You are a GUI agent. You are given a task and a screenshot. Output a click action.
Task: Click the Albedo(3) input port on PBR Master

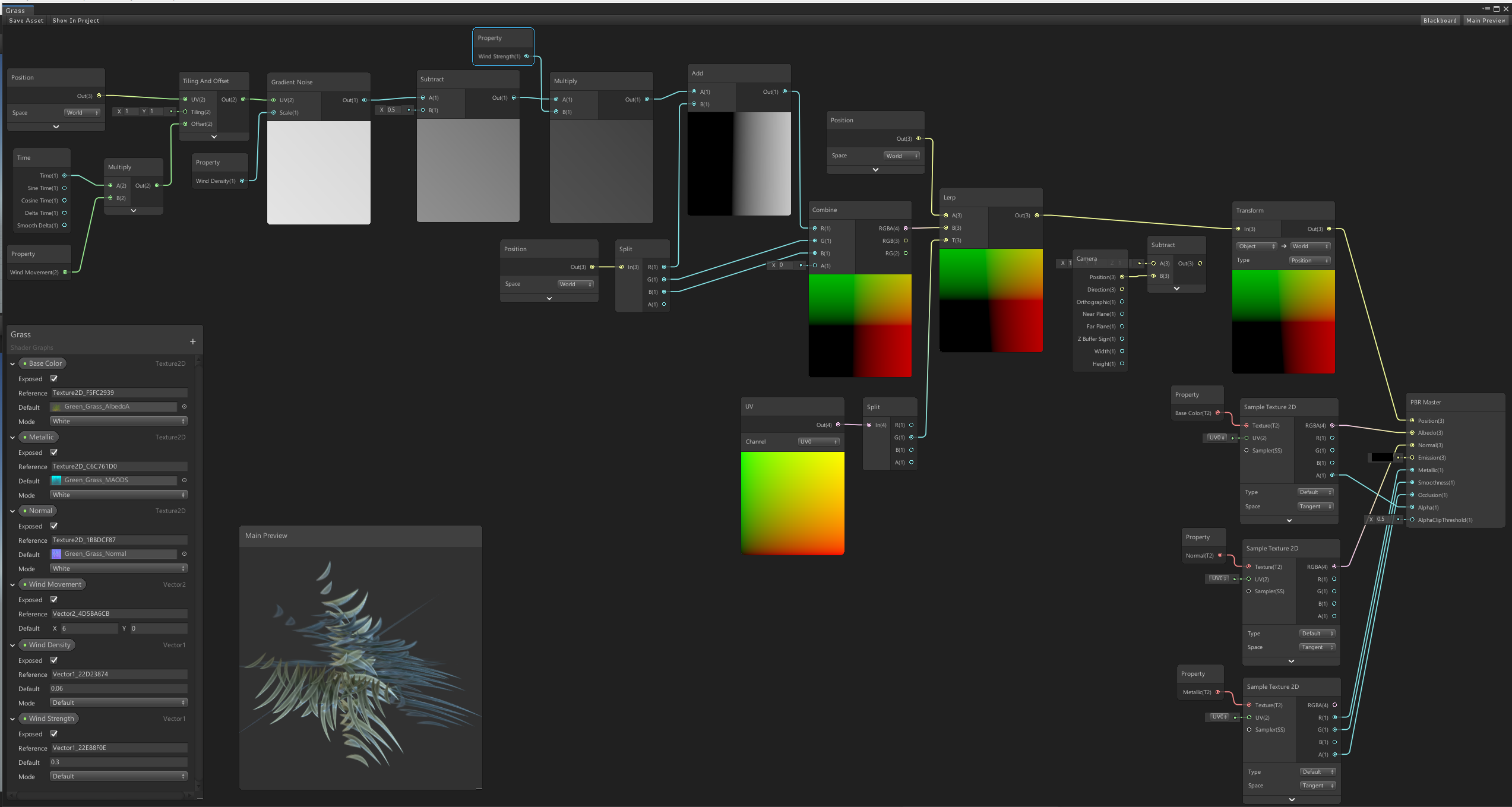pos(1412,433)
